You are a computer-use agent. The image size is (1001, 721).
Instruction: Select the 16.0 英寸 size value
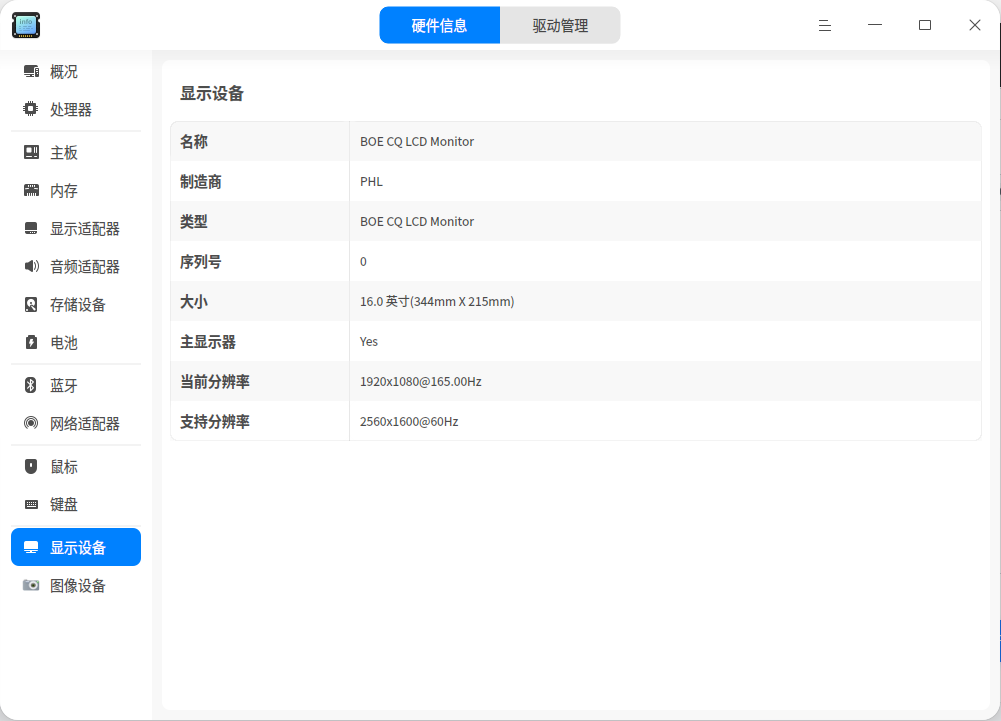tap(437, 301)
